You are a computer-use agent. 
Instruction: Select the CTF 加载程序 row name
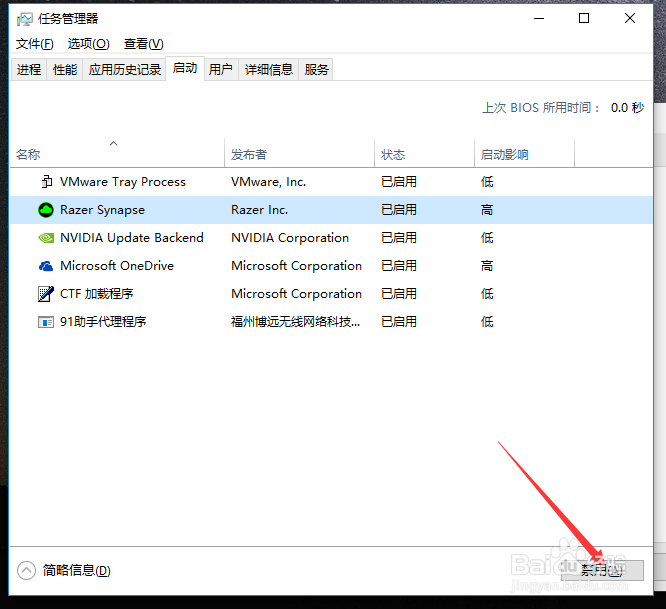pyautogui.click(x=96, y=294)
